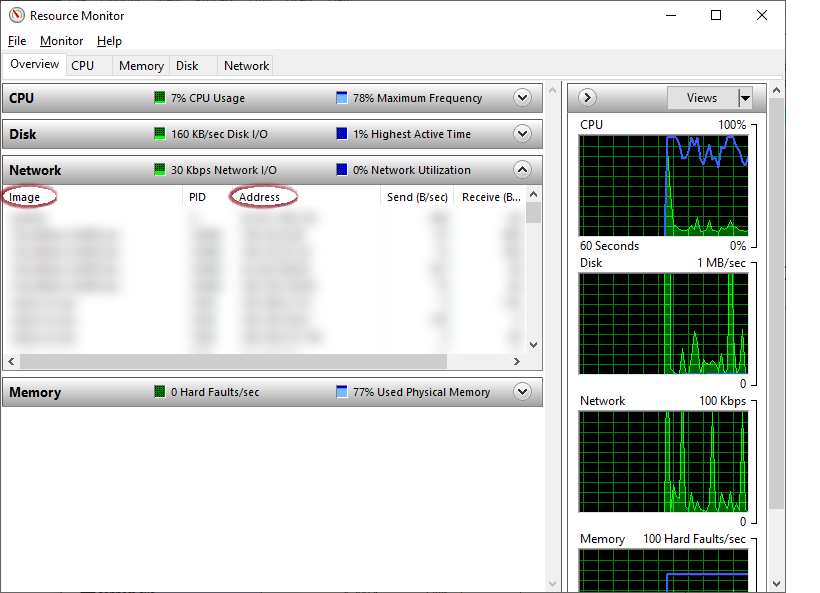Image resolution: width=820 pixels, height=593 pixels.
Task: Click the Disk section header title
Action: pyautogui.click(x=22, y=134)
